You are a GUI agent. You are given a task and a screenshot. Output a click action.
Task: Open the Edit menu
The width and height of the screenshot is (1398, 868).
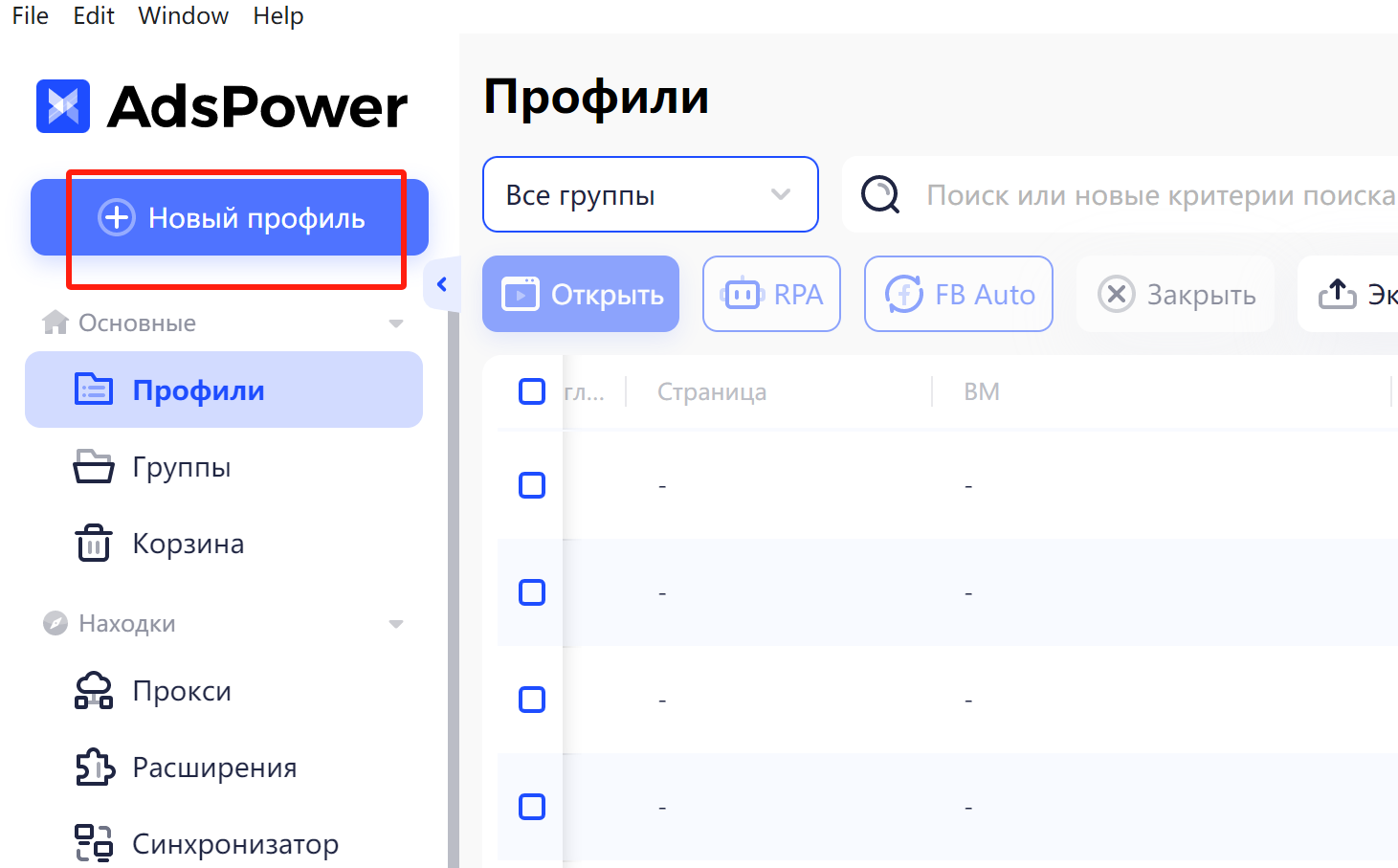click(x=94, y=16)
